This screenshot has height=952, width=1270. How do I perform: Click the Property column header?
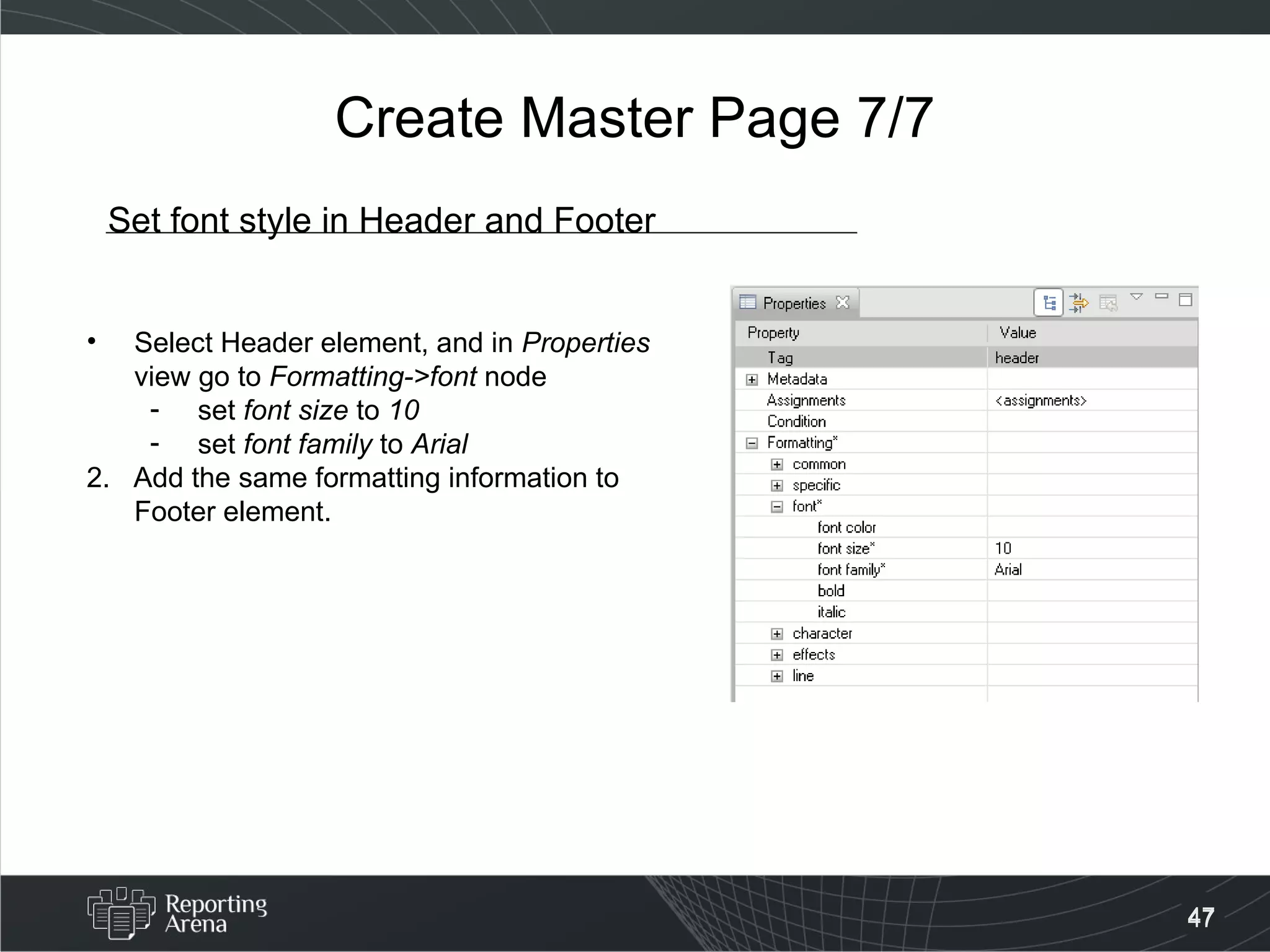pyautogui.click(x=861, y=333)
